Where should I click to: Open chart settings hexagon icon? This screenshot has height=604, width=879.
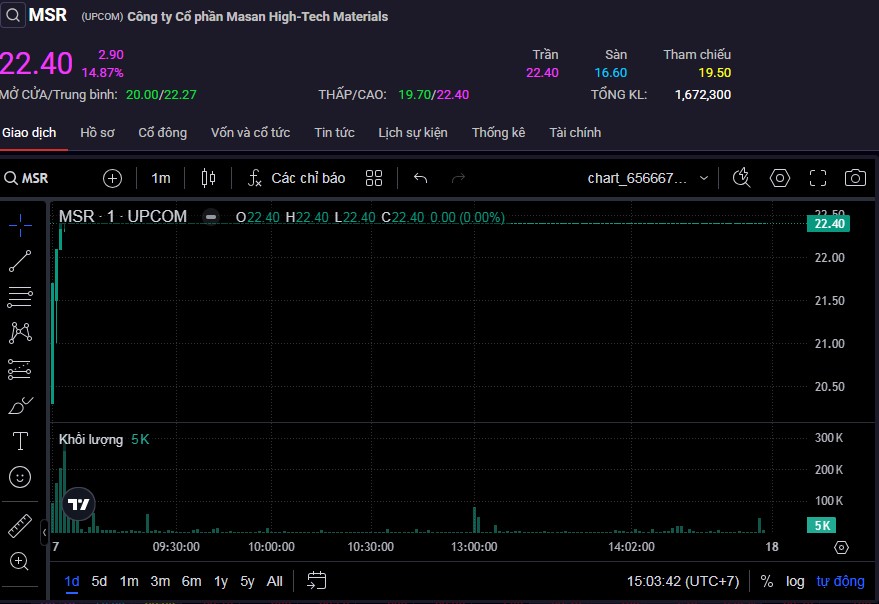click(780, 178)
